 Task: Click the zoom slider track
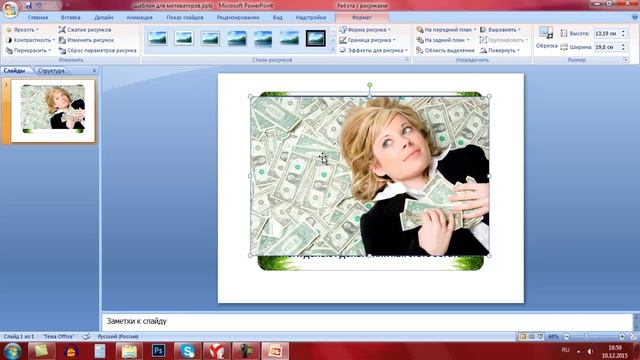click(x=594, y=337)
